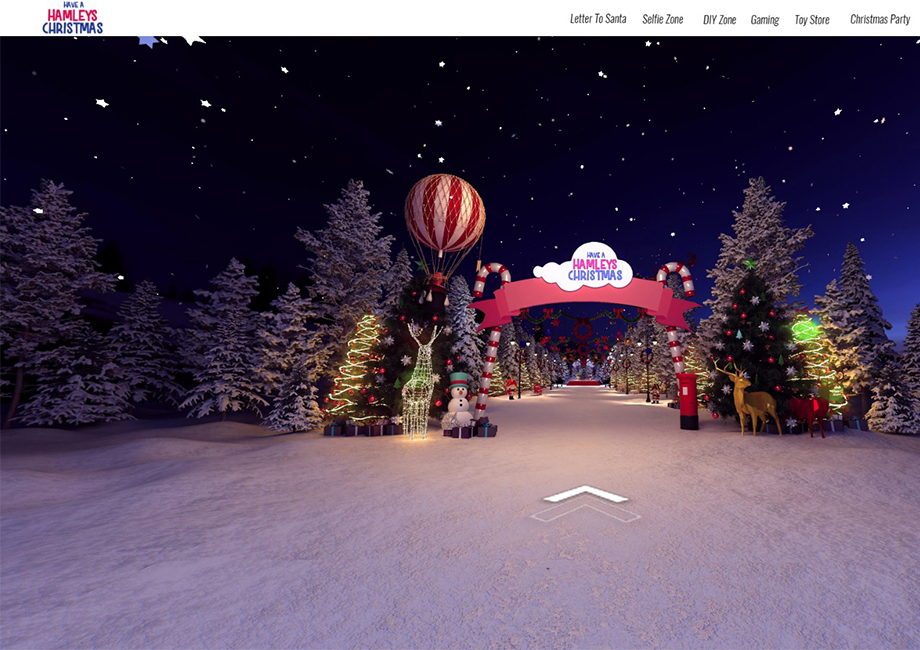This screenshot has width=920, height=650.
Task: Select Gaming in the top navigation
Action: [765, 19]
